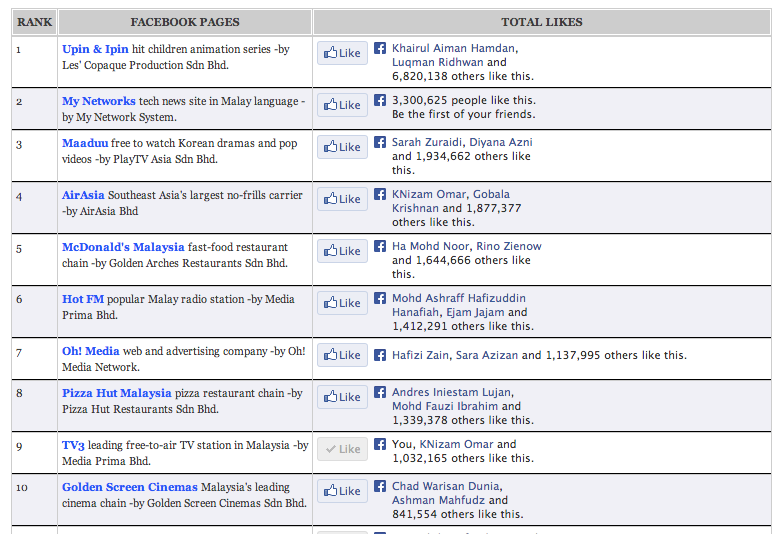Click the Facebook icon in My Networks row
The width and height of the screenshot is (782, 534).
(x=380, y=100)
